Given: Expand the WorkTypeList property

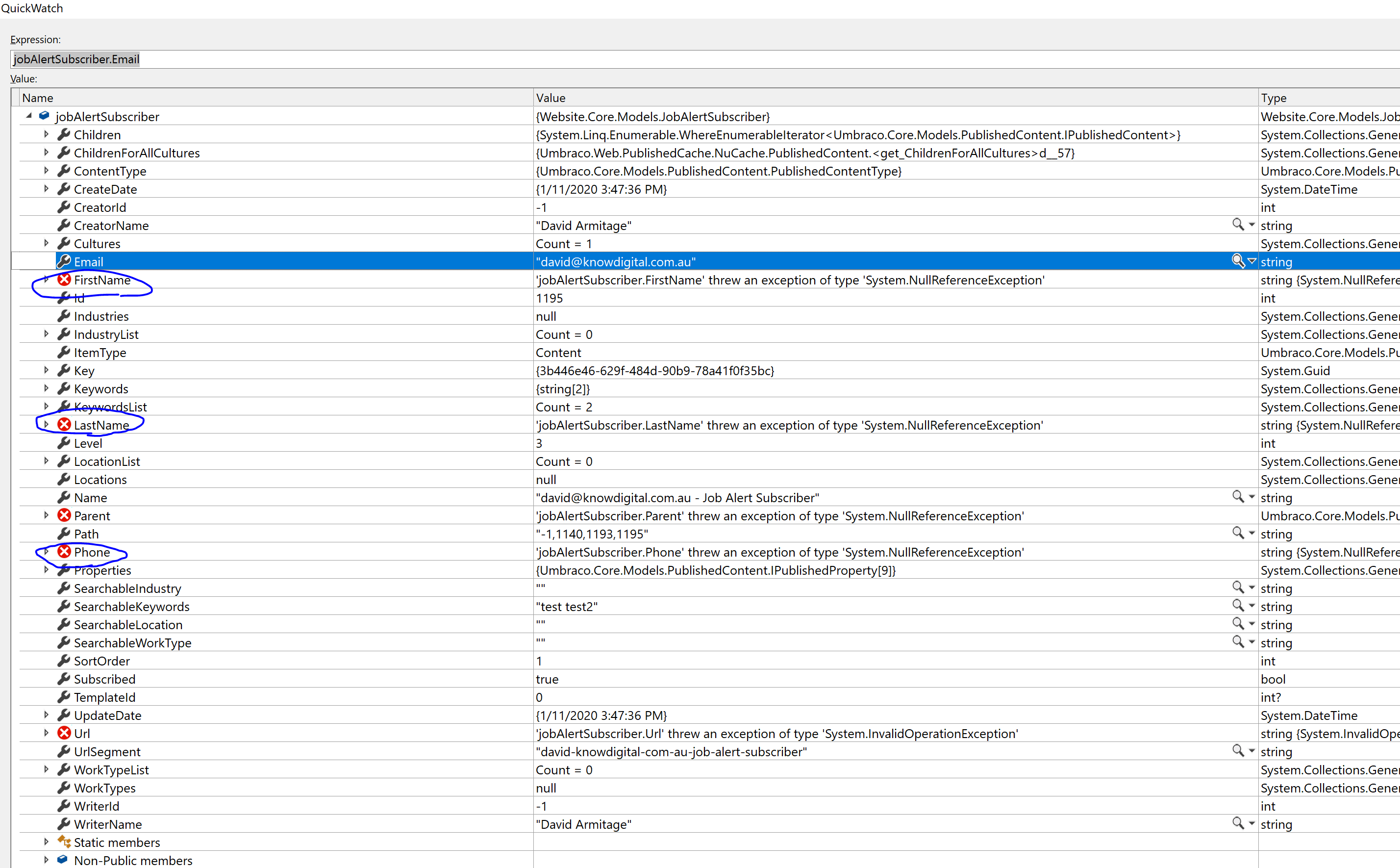Looking at the screenshot, I should (47, 770).
